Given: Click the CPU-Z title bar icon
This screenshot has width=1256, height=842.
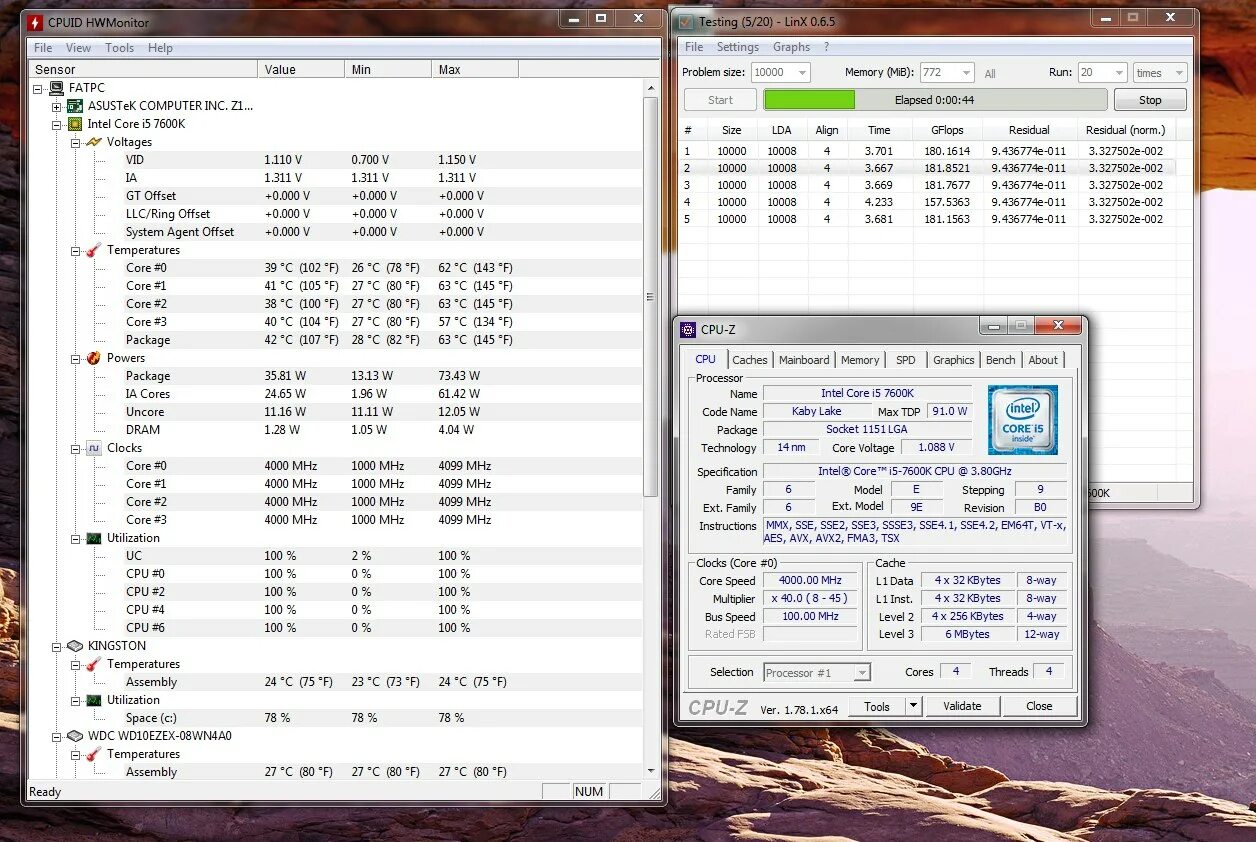Looking at the screenshot, I should point(688,329).
